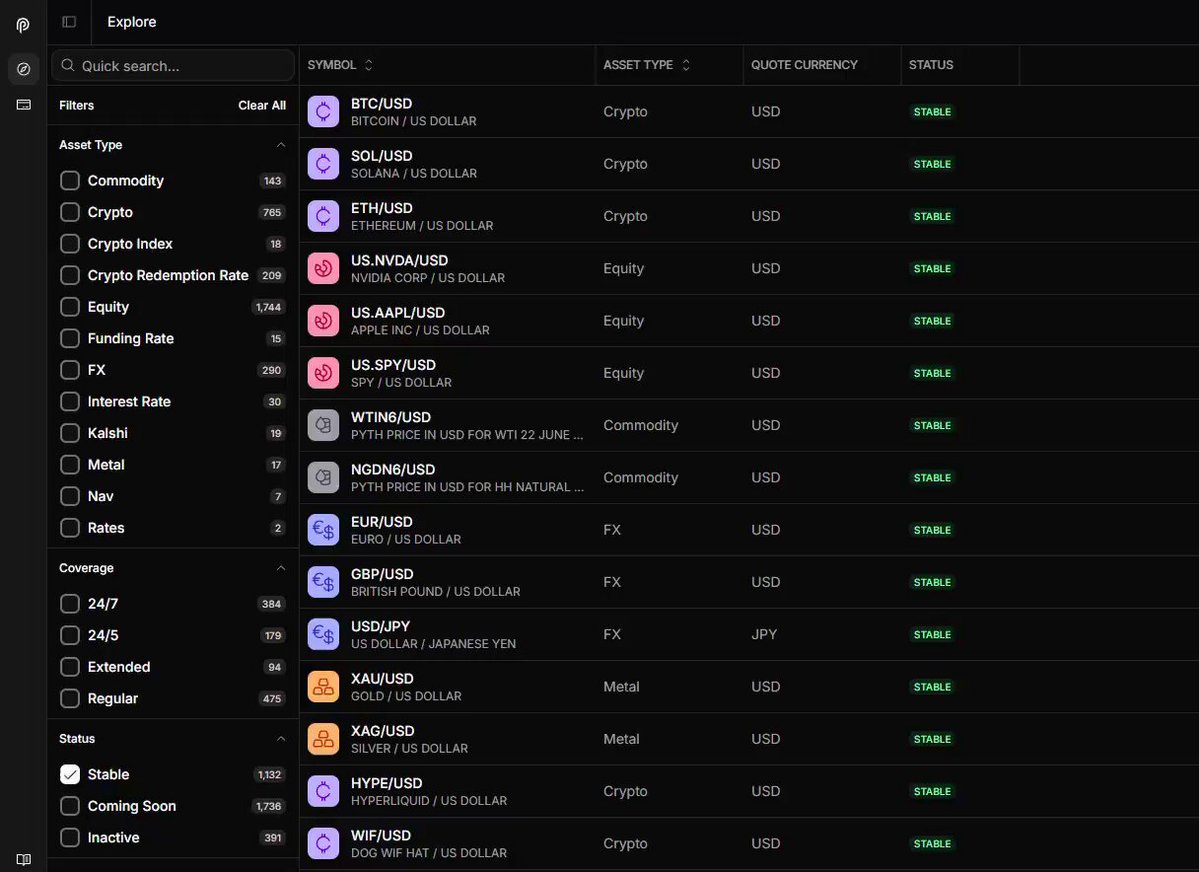Click Commodity asset type in WTIN6/USD row
Screen dimensions: 1199x872
[x=641, y=425]
